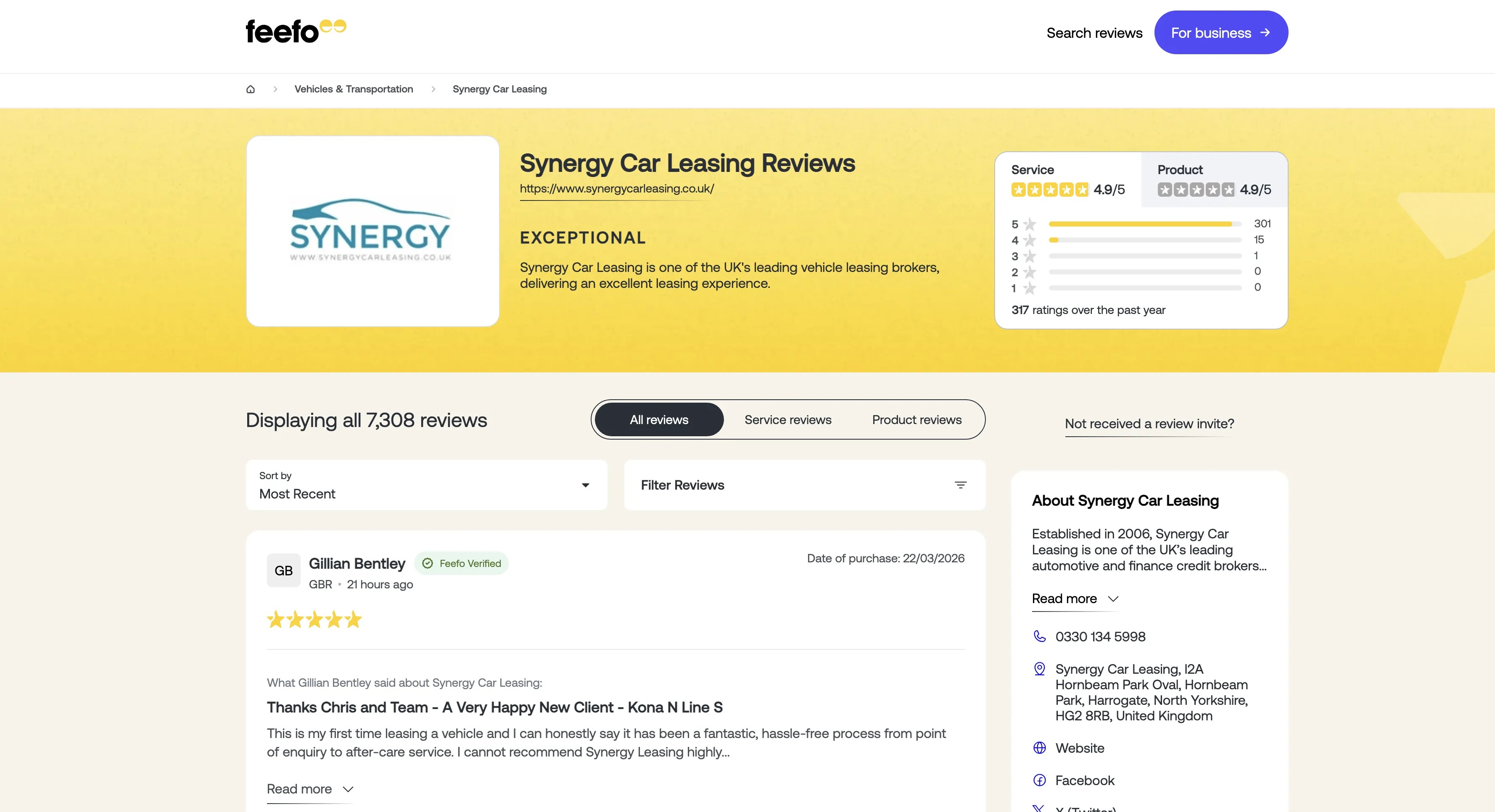Click 'Date of purchase: 22/03/2026' text

click(x=886, y=559)
